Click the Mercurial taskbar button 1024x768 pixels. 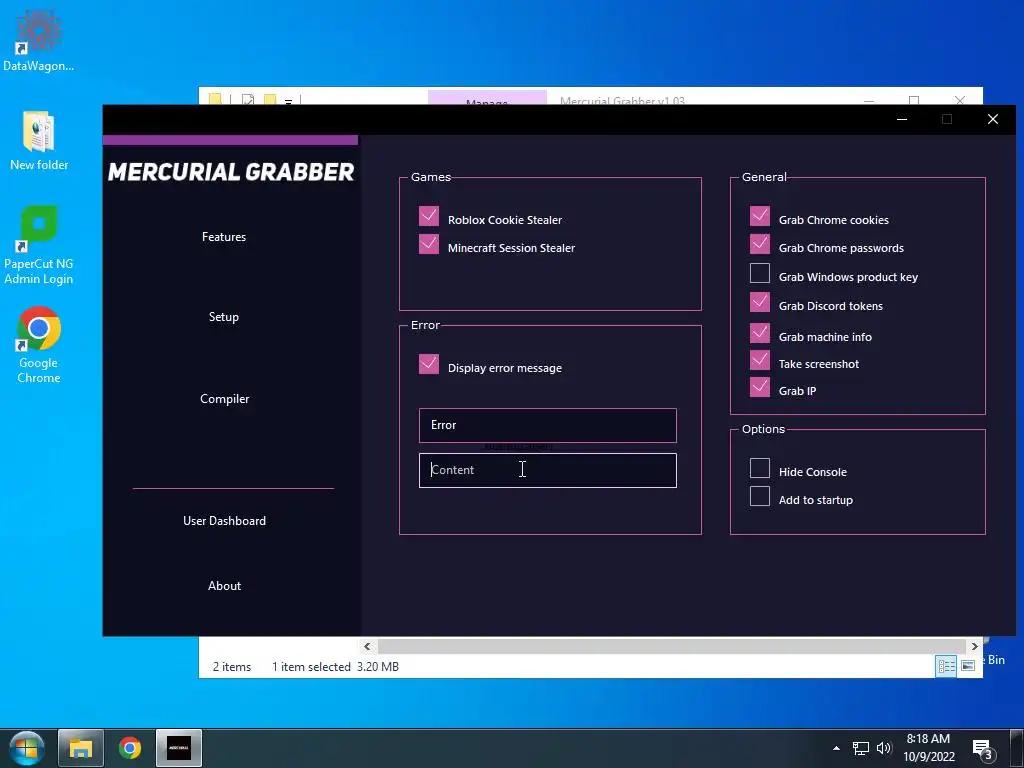[x=179, y=748]
